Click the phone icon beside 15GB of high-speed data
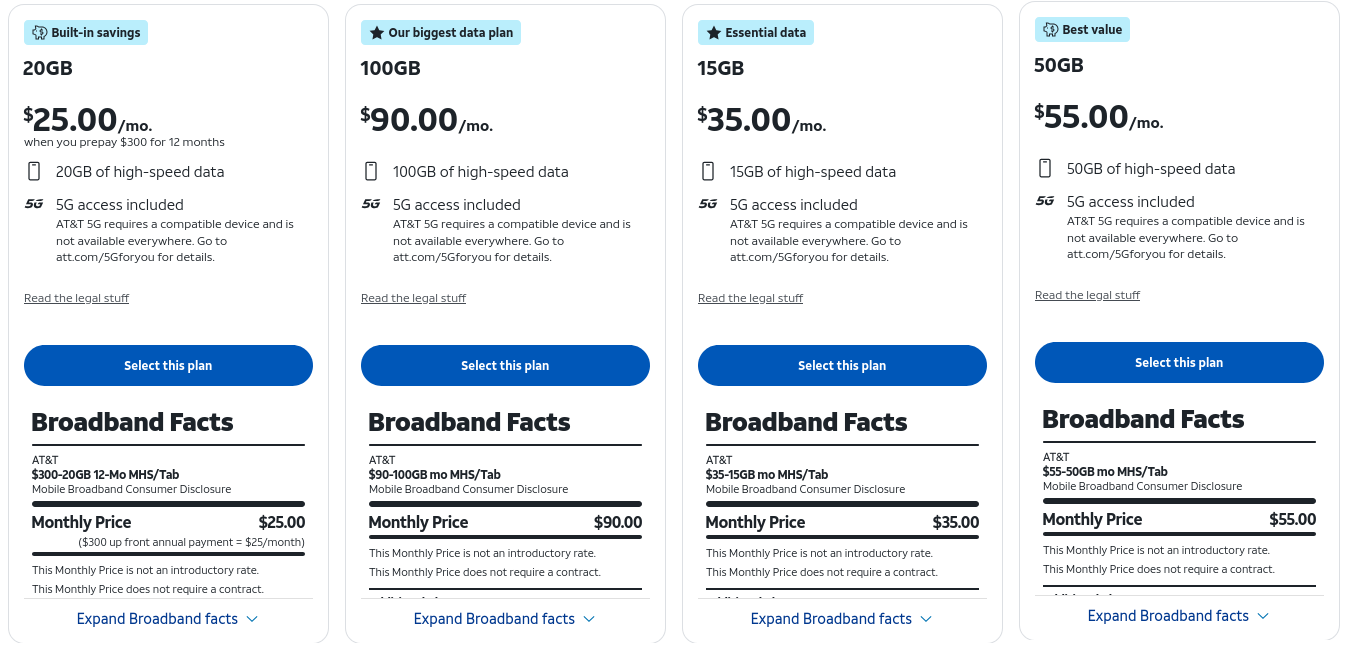The width and height of the screenshot is (1355, 655). point(708,171)
